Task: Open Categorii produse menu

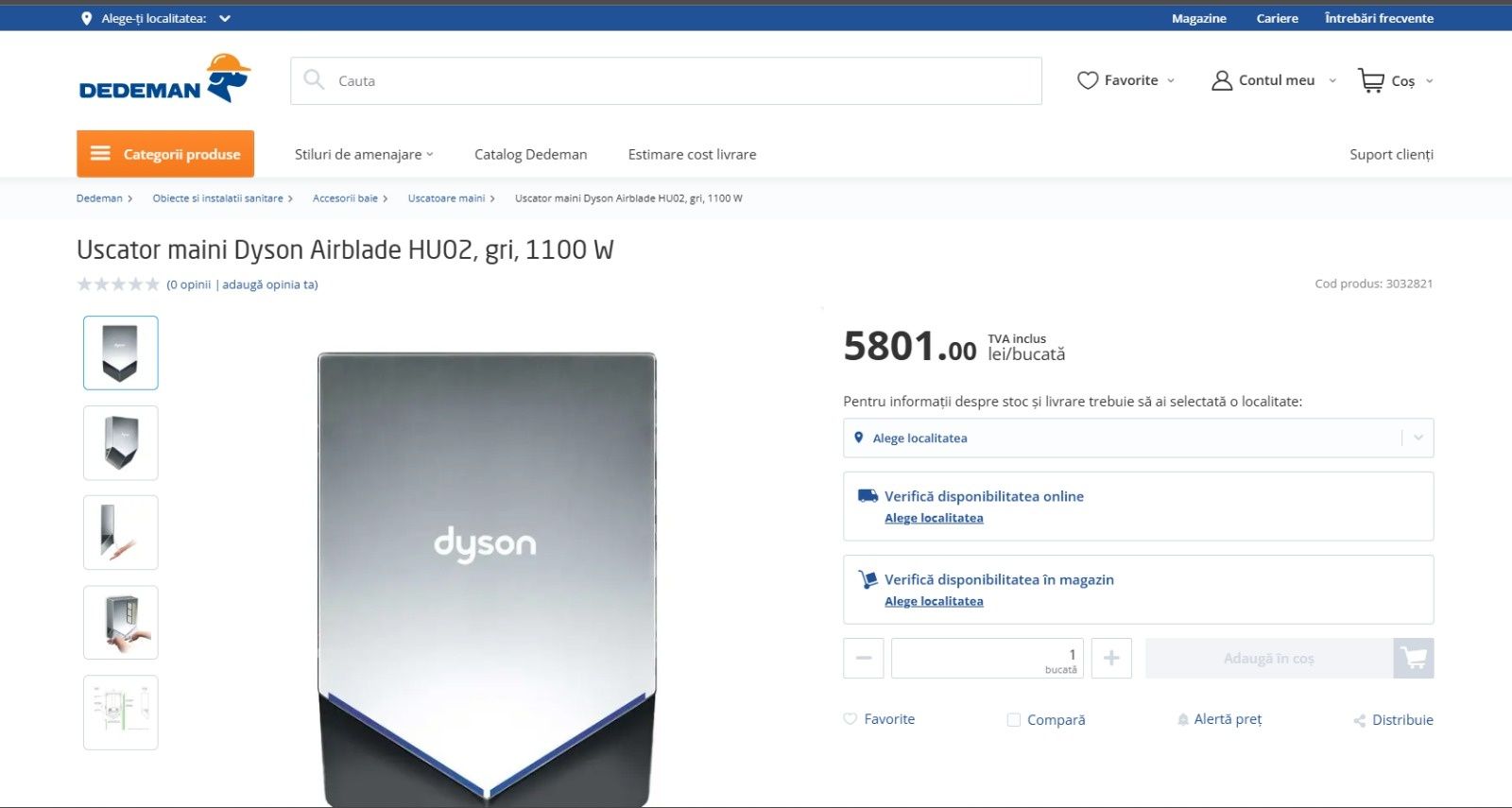Action: tap(165, 153)
